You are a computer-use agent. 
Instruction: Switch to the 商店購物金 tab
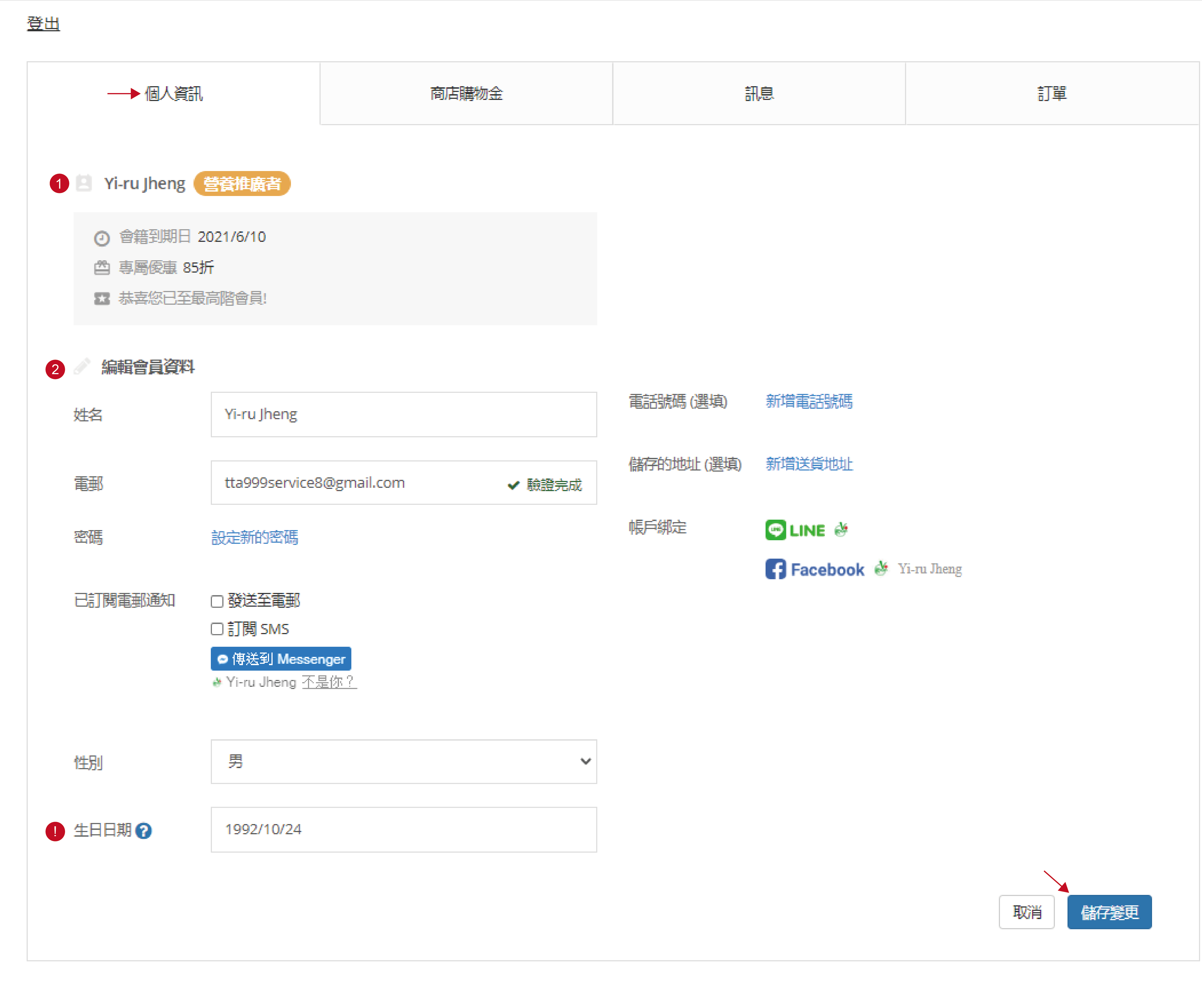coord(466,93)
